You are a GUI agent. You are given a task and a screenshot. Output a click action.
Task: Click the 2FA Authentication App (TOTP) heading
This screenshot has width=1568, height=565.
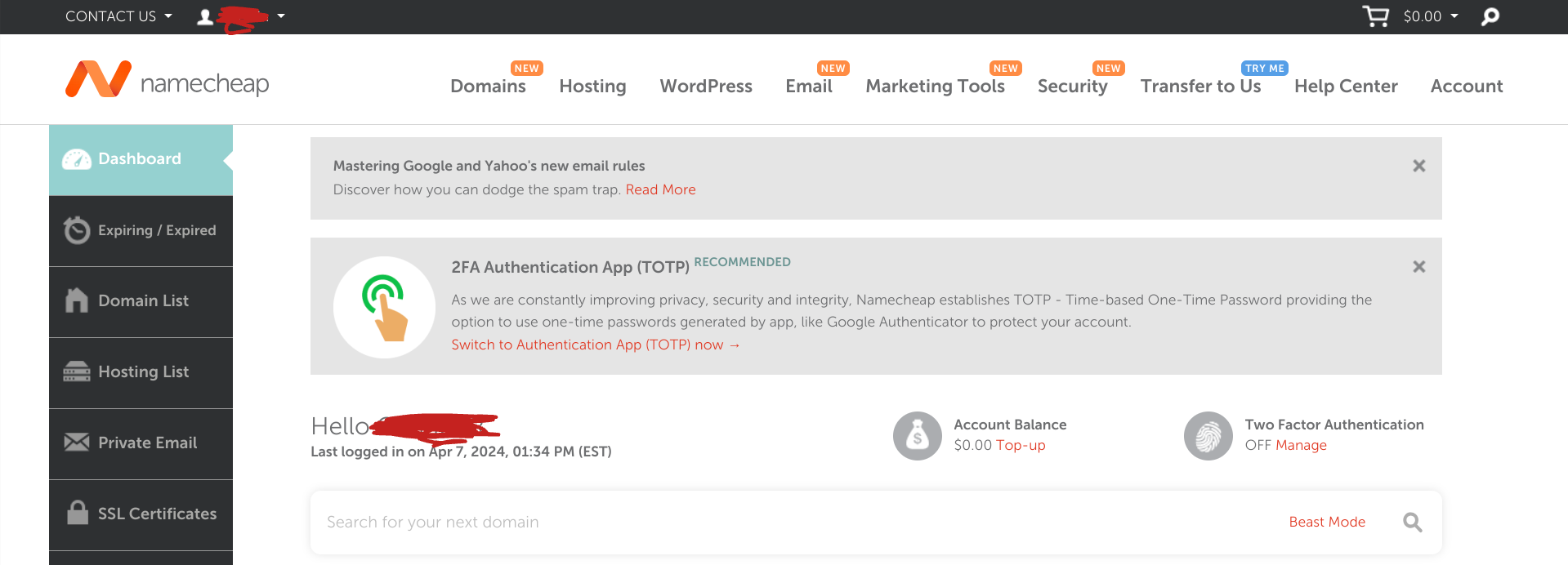point(570,267)
